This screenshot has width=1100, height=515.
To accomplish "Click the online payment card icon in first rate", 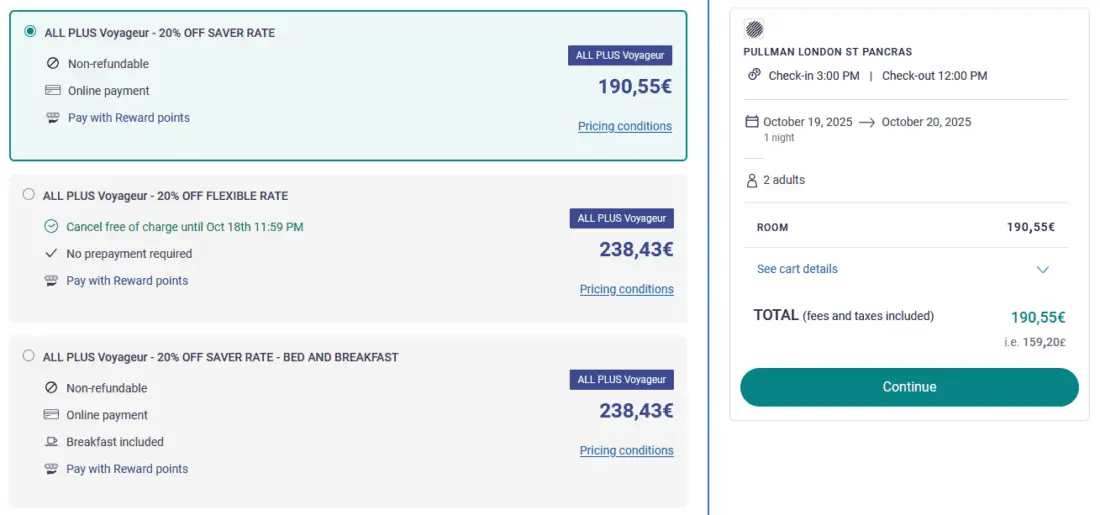I will tap(53, 90).
